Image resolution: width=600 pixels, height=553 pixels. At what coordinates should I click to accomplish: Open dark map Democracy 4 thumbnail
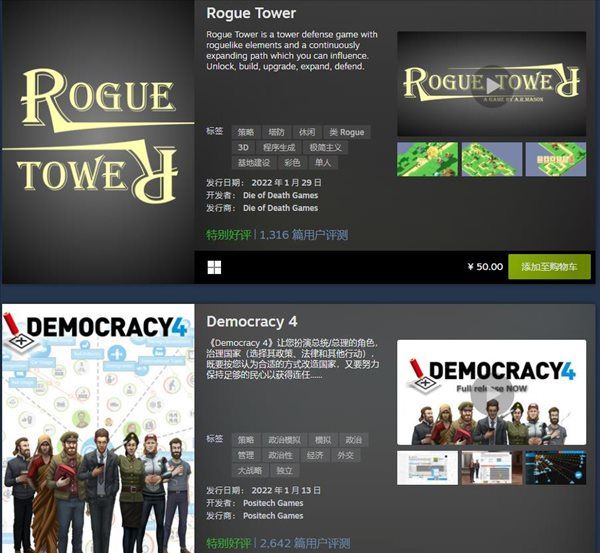556,468
